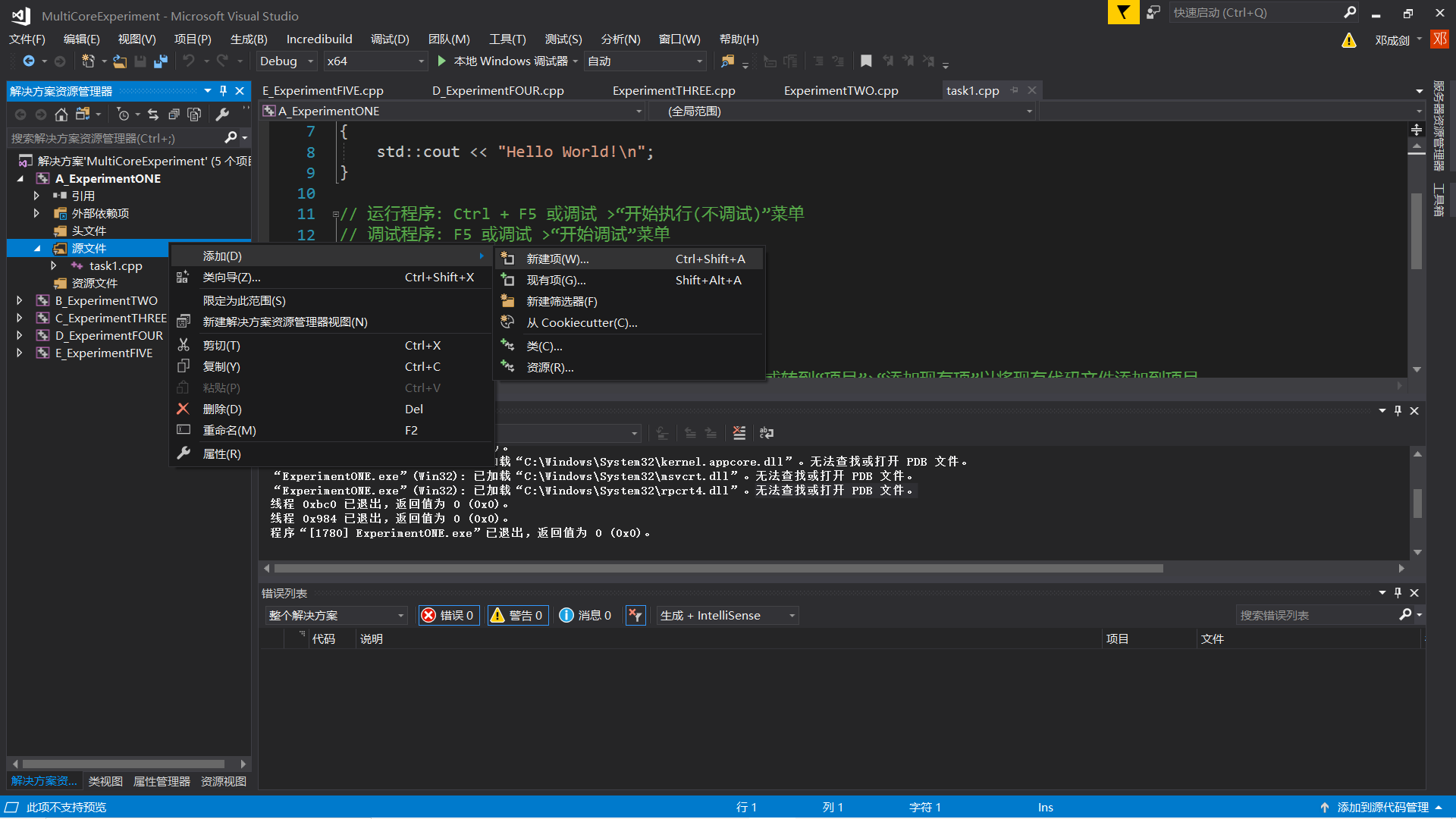Select 新建项(W)... in the Add submenu
Screen dimensions: 1456x819
click(629, 259)
